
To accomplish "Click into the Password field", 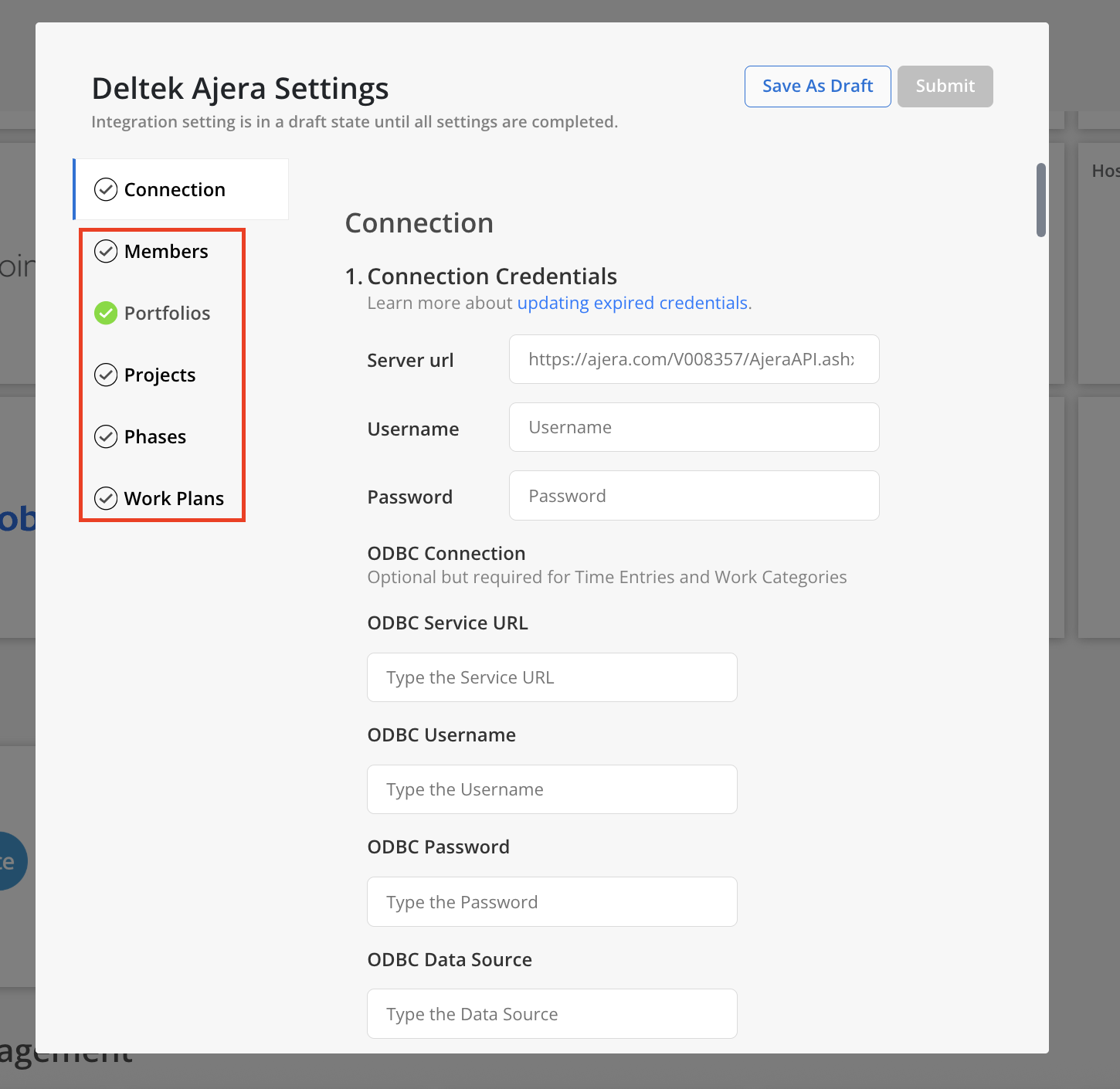I will pos(694,496).
